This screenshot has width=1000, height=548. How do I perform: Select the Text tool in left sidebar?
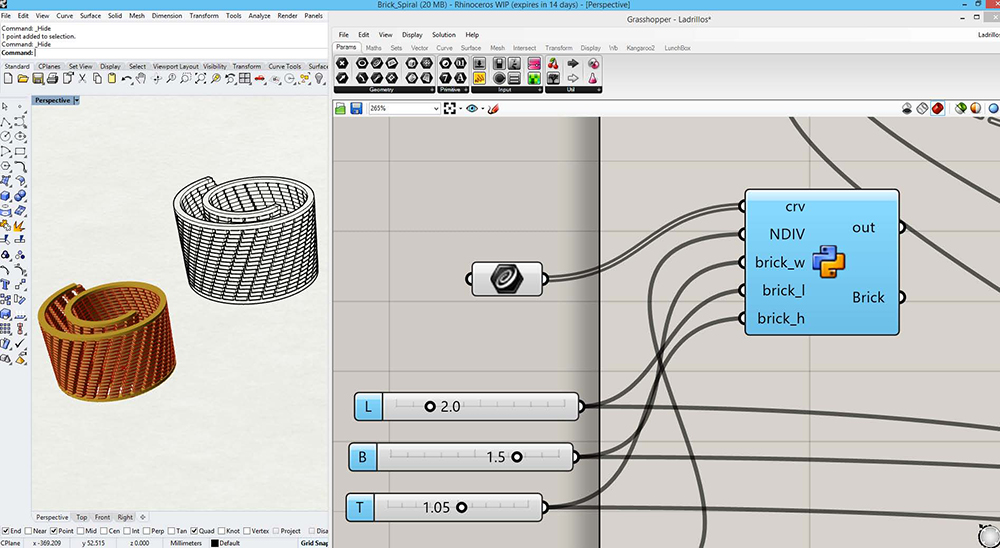[6, 283]
